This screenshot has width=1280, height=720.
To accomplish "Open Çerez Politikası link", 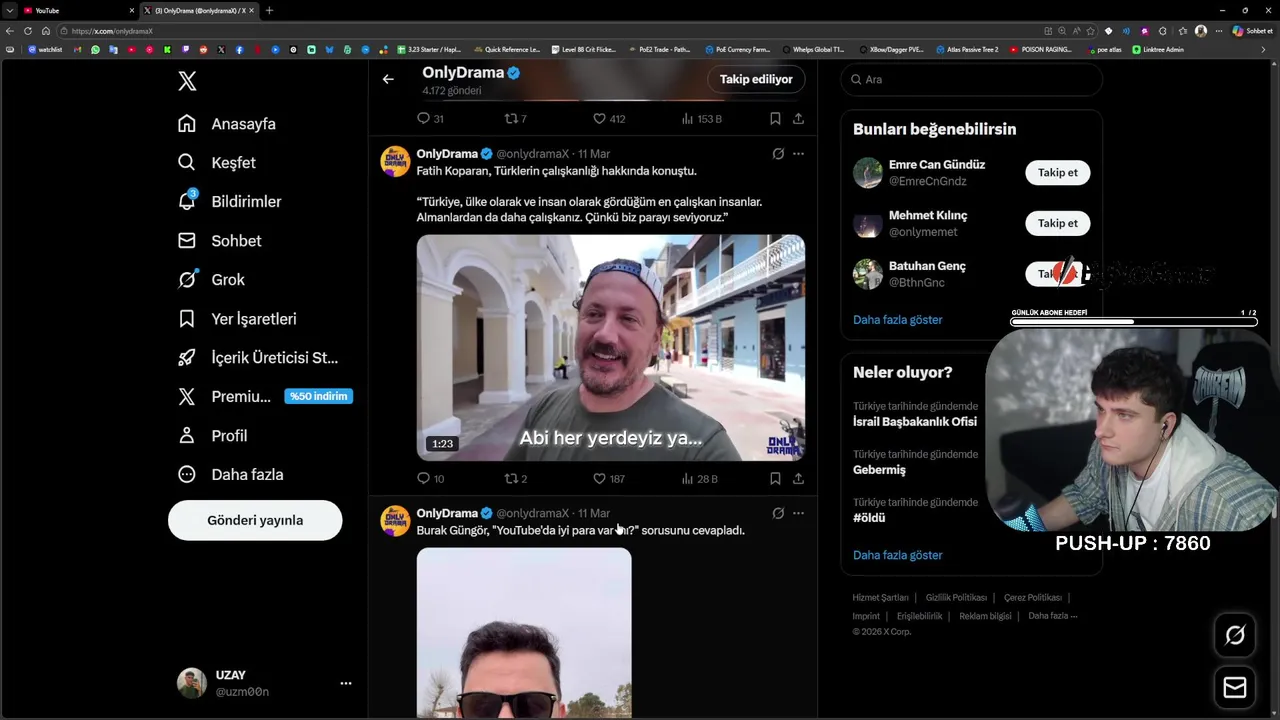I will click(1033, 598).
